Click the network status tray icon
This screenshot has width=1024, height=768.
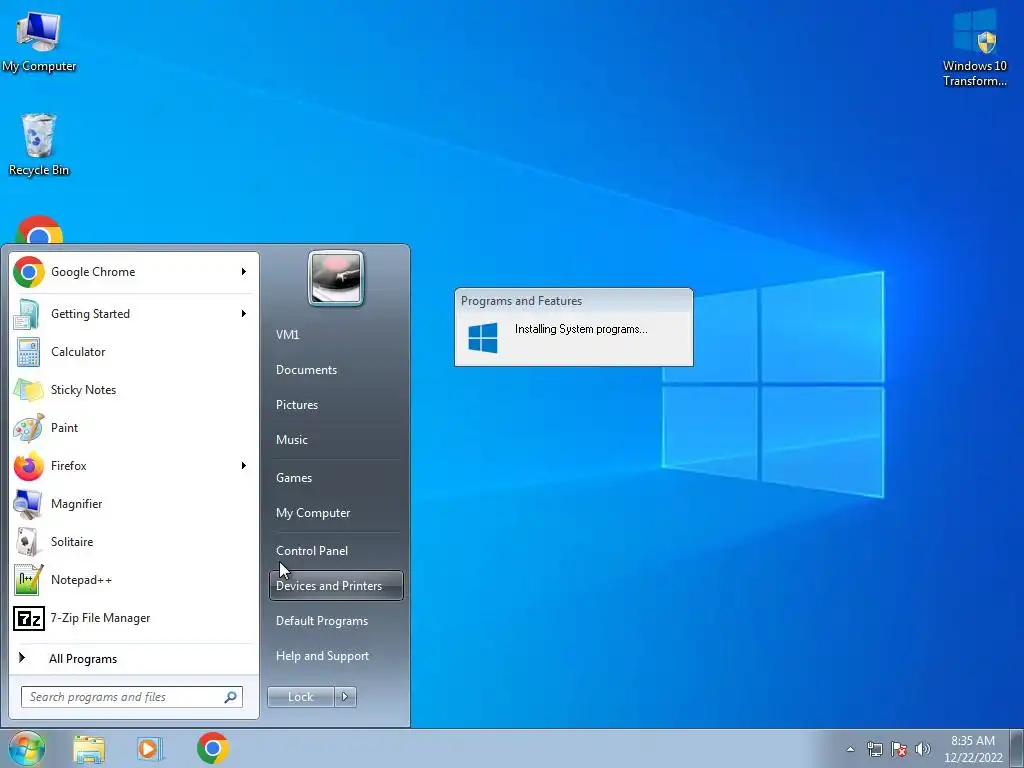point(874,749)
